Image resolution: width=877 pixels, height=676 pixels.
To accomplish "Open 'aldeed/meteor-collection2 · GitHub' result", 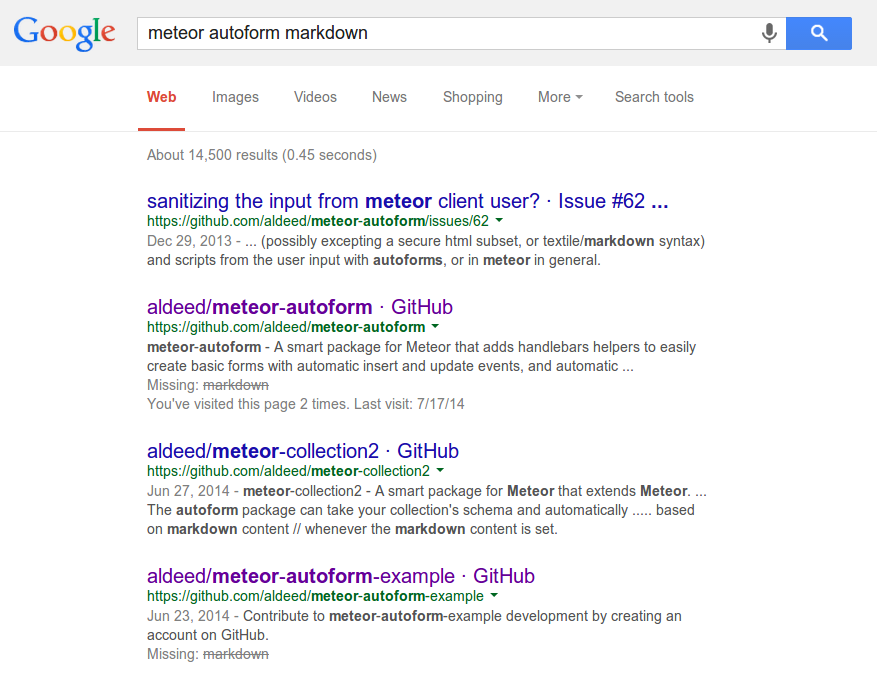I will [x=303, y=451].
